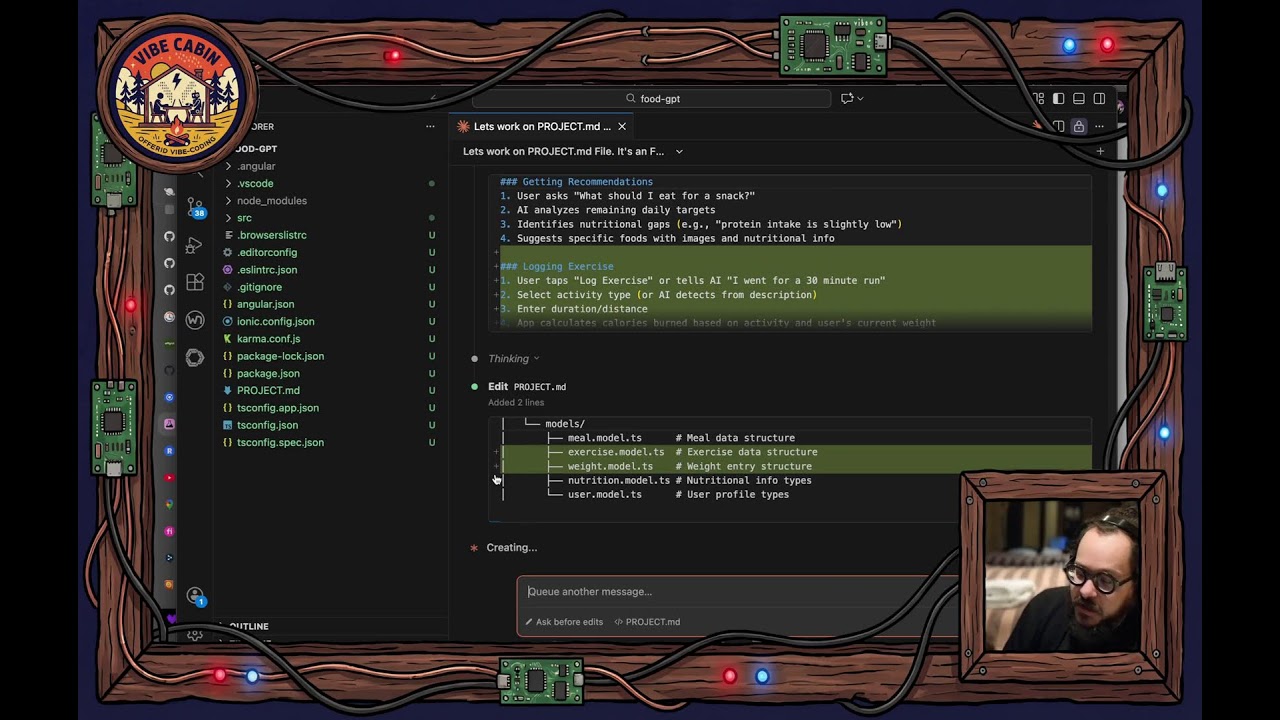Click 'Ask before edits' mode button
The height and width of the screenshot is (720, 1280).
click(x=564, y=622)
